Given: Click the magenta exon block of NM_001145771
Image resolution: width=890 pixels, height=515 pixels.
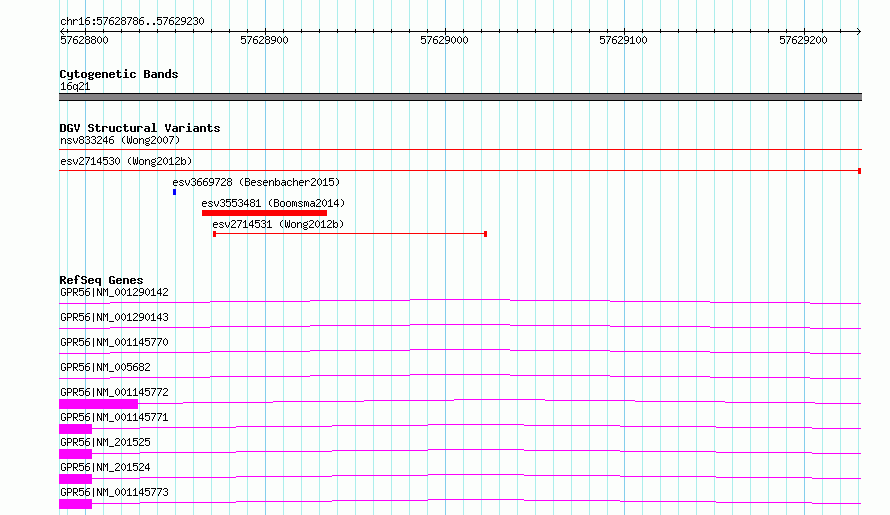Looking at the screenshot, I should (75, 429).
